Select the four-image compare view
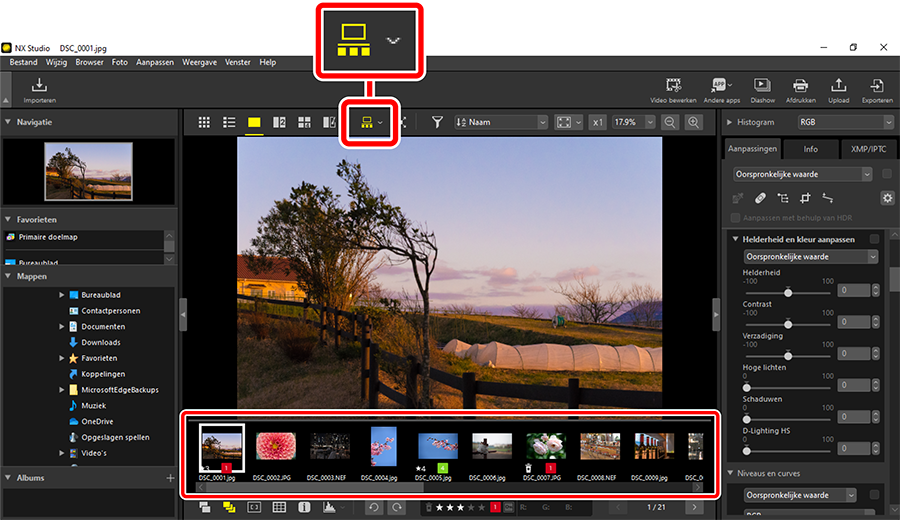This screenshot has width=900, height=520. (x=304, y=122)
